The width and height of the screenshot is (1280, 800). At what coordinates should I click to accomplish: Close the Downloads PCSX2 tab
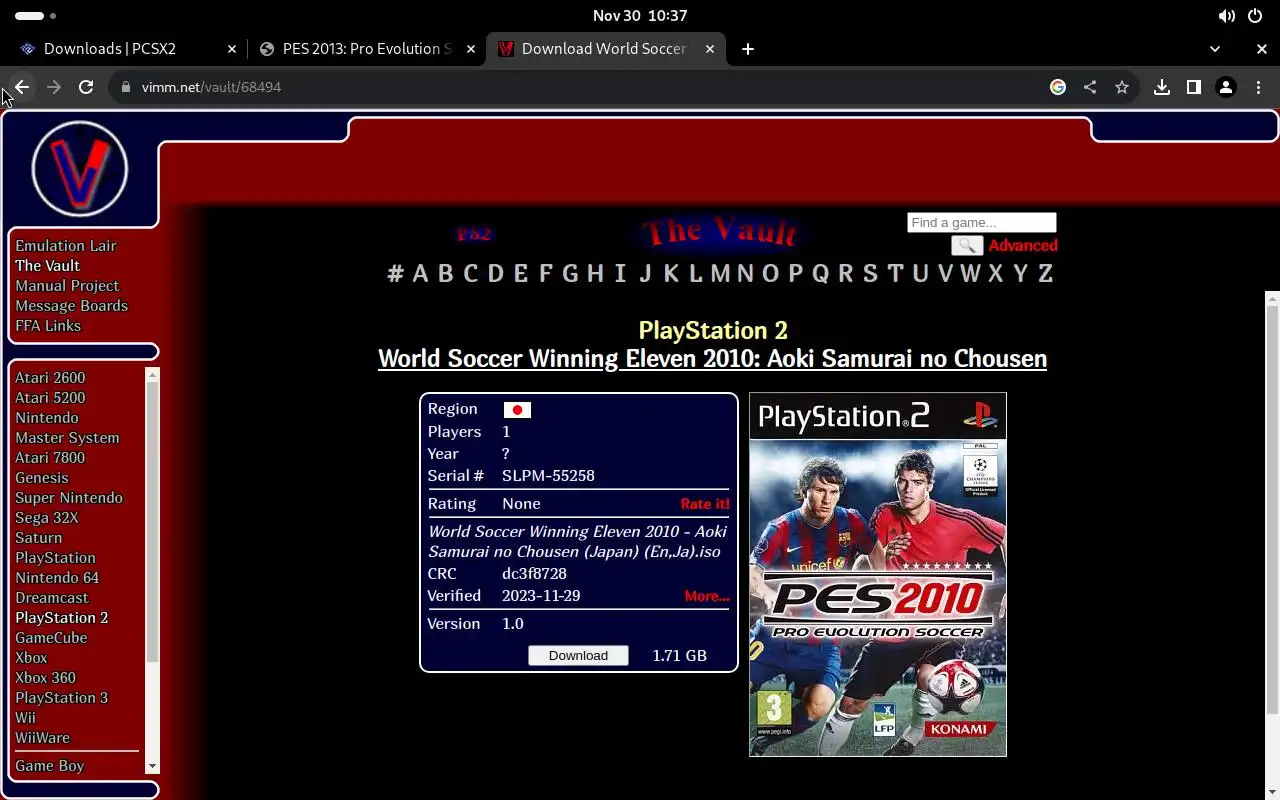pyautogui.click(x=232, y=49)
